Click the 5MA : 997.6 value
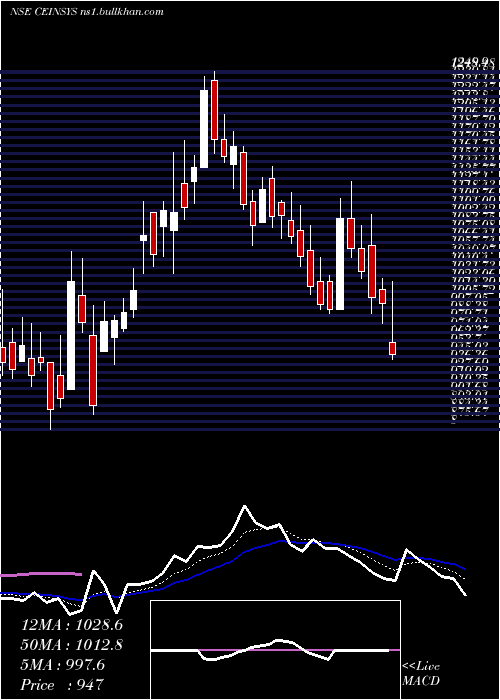500x700 pixels. coord(63,665)
